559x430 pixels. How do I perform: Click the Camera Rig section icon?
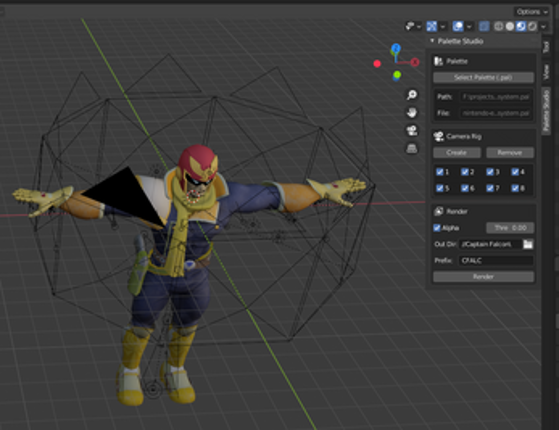439,136
